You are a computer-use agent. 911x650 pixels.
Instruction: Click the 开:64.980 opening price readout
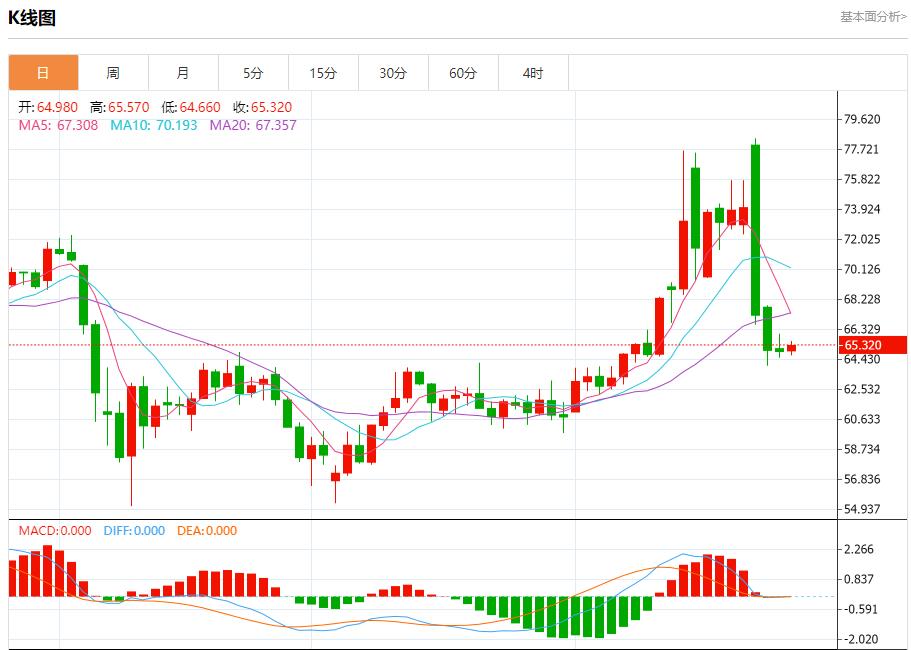49,107
